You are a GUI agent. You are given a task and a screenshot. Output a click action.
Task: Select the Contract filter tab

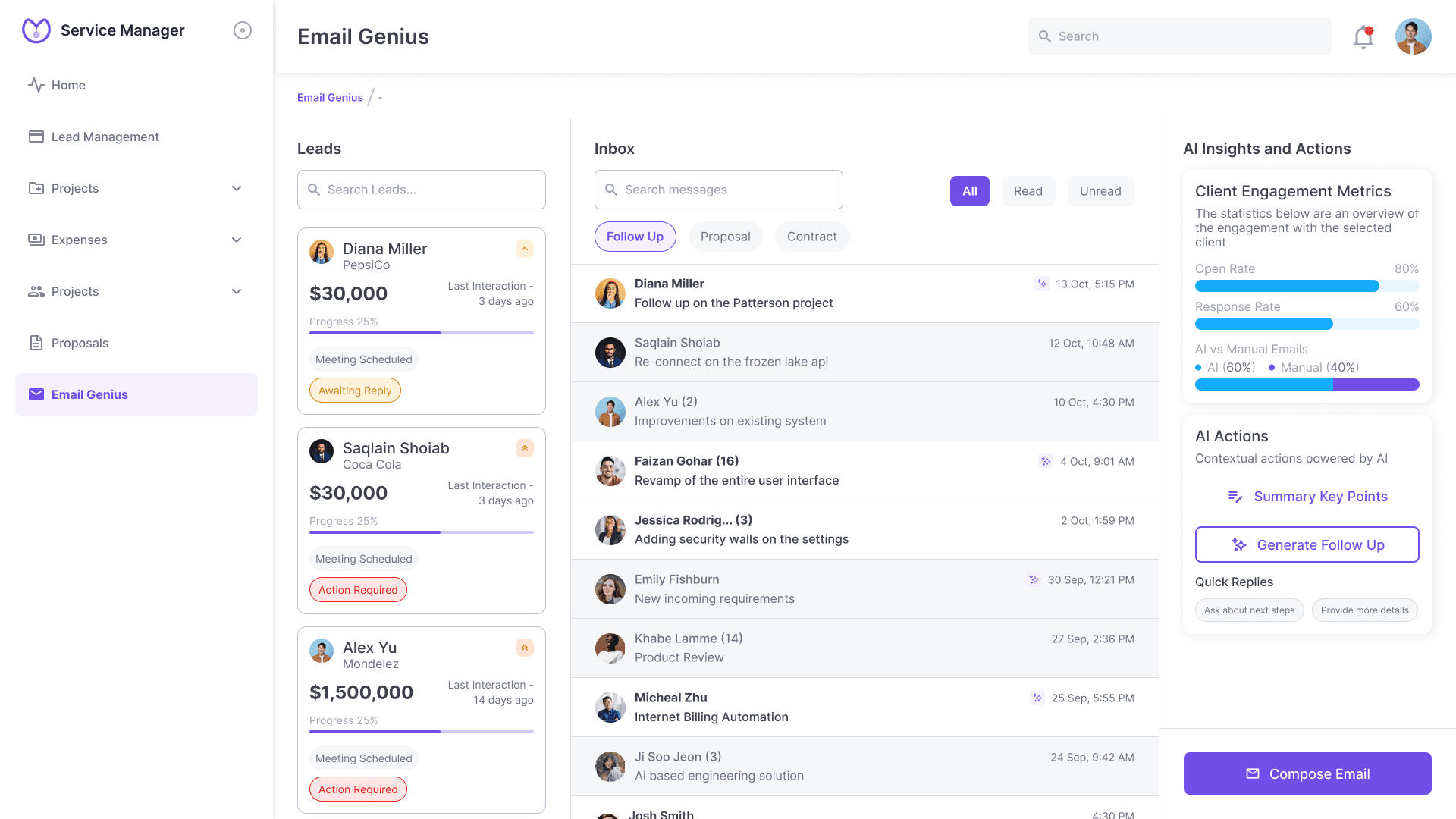(811, 237)
